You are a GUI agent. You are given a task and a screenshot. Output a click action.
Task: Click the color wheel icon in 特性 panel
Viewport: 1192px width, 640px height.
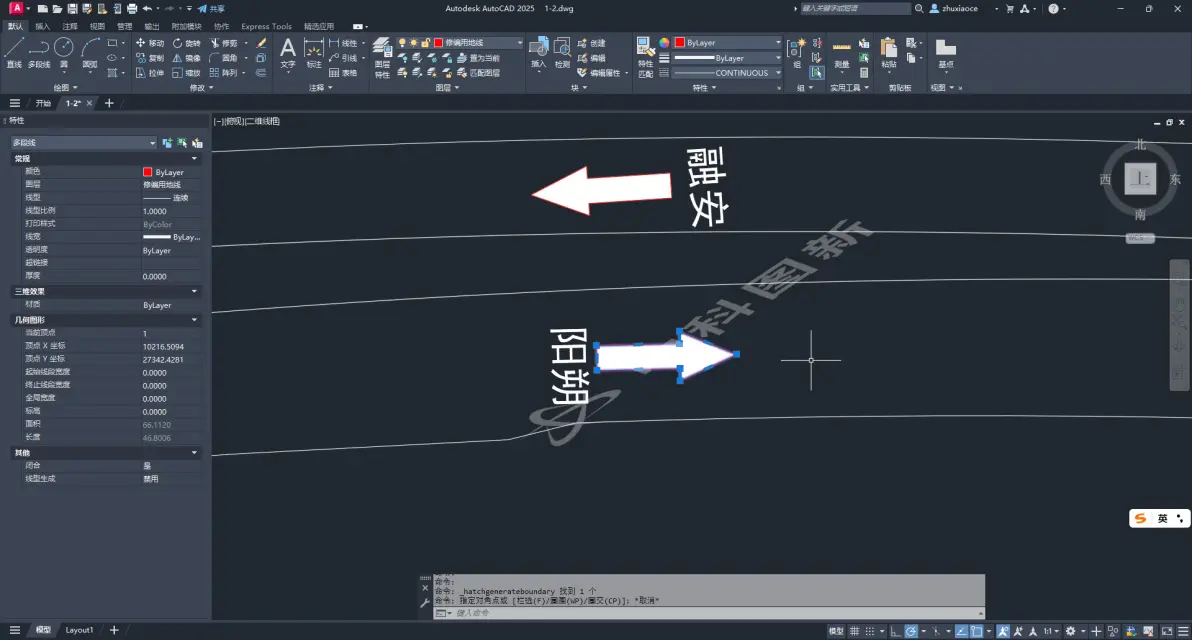click(664, 43)
